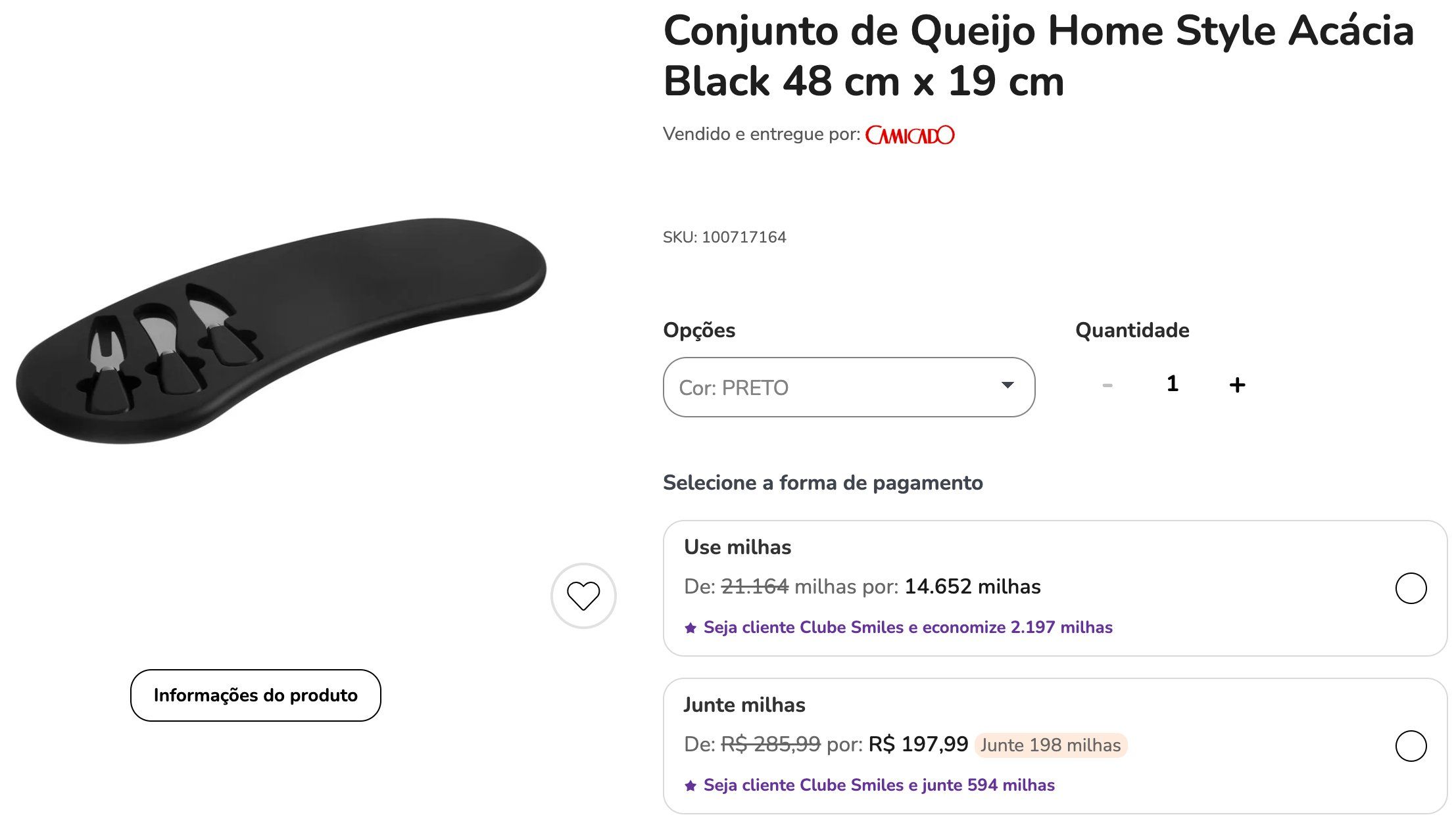Click the product title Conjunto de Queijo

click(1038, 56)
